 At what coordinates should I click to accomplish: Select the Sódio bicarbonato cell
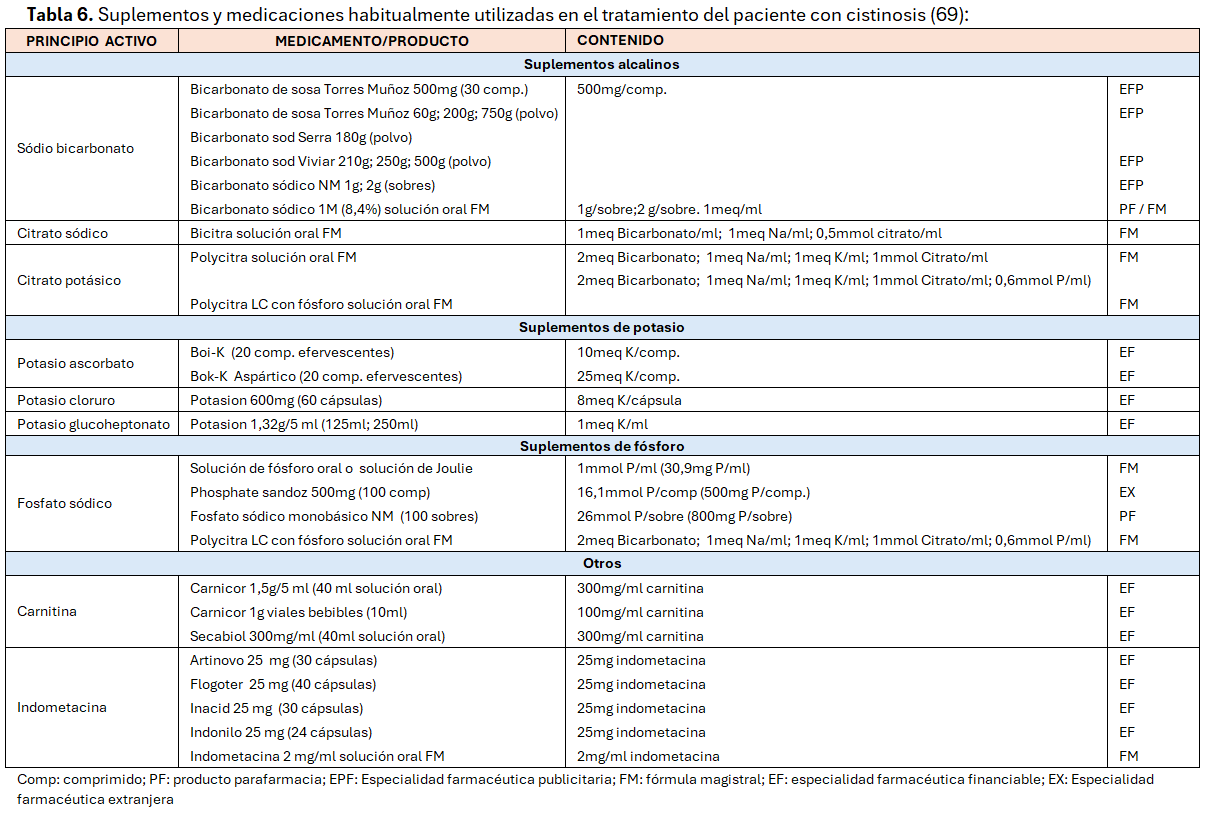(75, 149)
